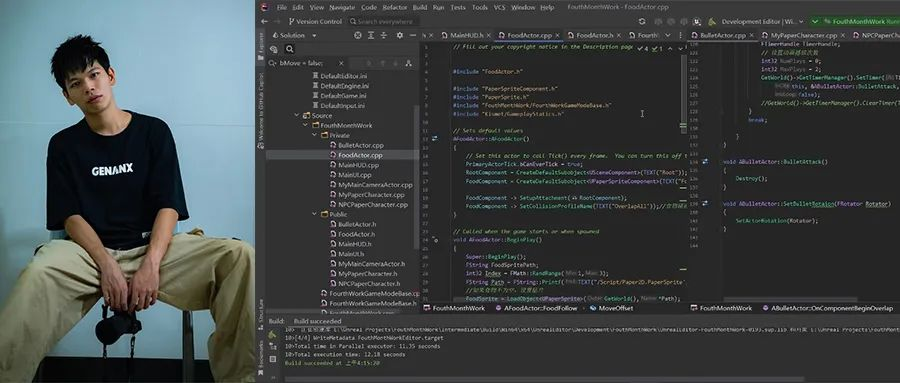Click MoveOffset breadcrumb item
The width and height of the screenshot is (900, 383).
[611, 308]
